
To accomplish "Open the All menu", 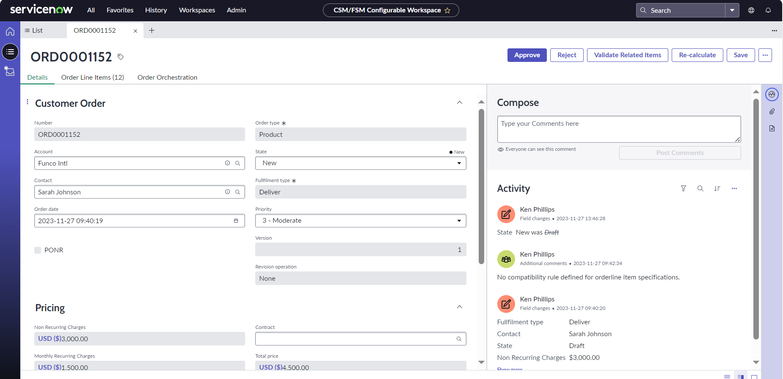I will tap(91, 10).
